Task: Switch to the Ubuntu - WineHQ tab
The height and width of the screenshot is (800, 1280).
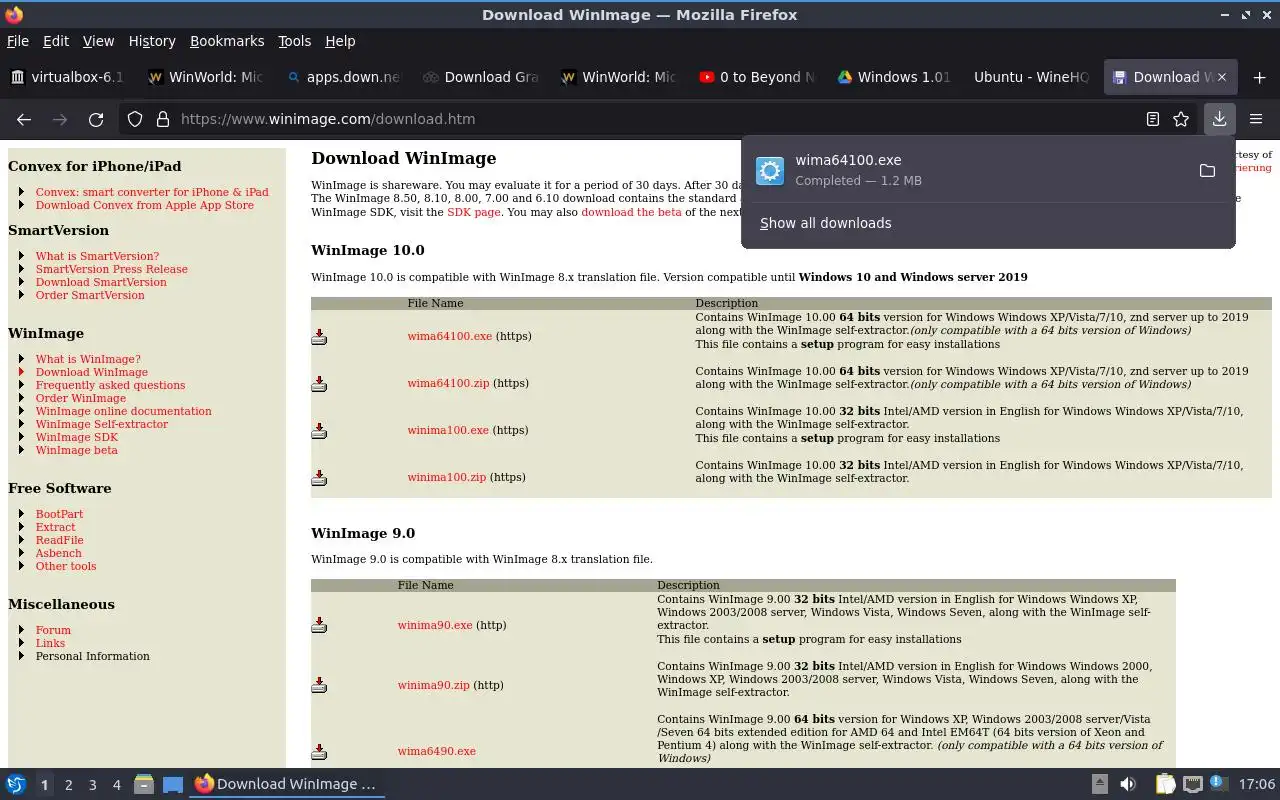Action: 1031,77
